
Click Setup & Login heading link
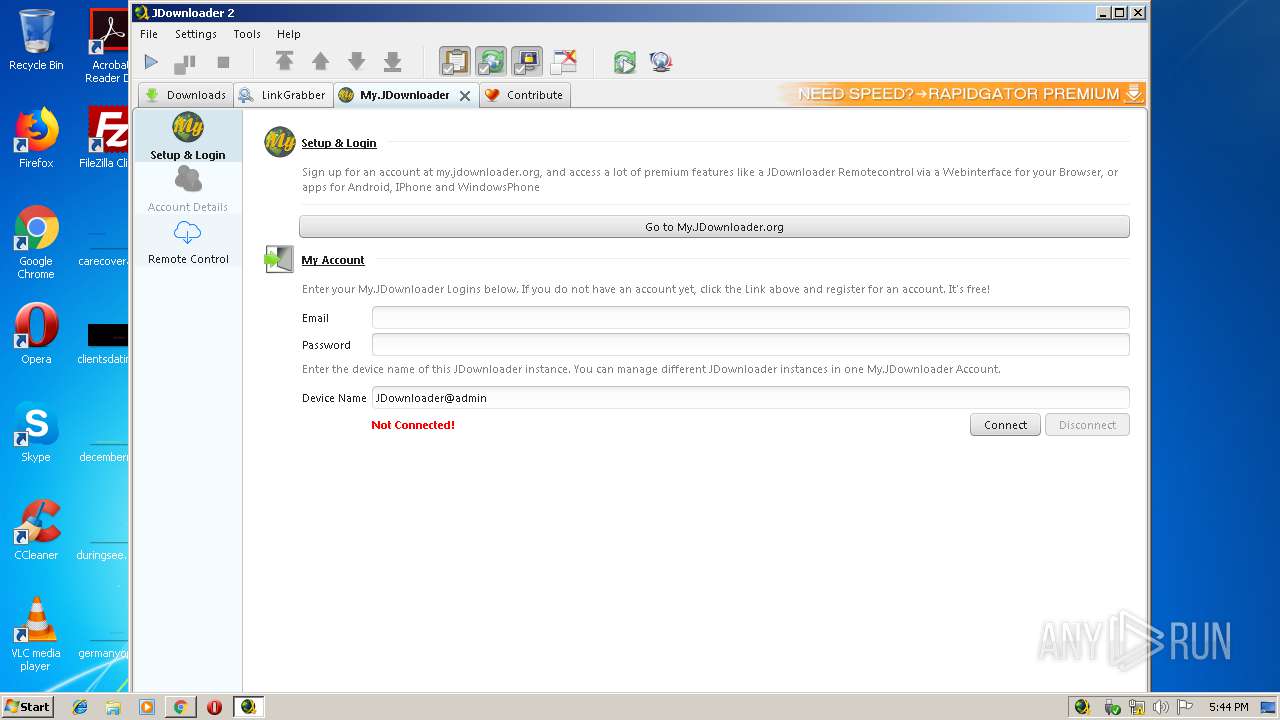[x=339, y=143]
